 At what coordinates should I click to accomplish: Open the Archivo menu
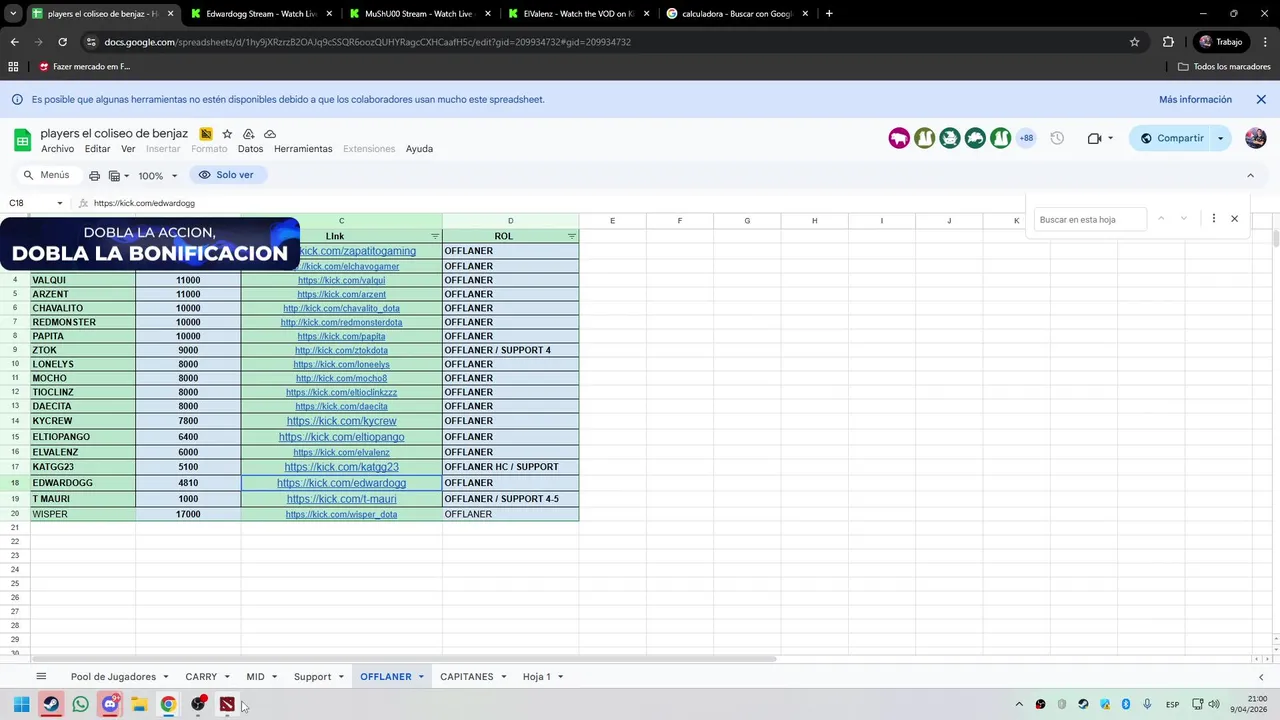57,149
